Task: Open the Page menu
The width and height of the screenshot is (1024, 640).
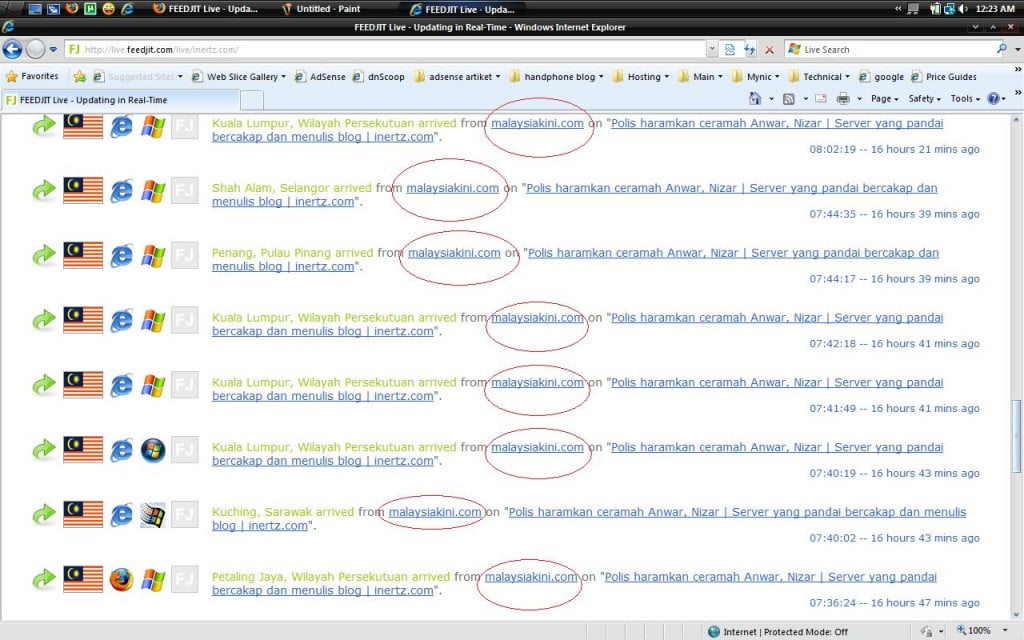Action: click(884, 99)
